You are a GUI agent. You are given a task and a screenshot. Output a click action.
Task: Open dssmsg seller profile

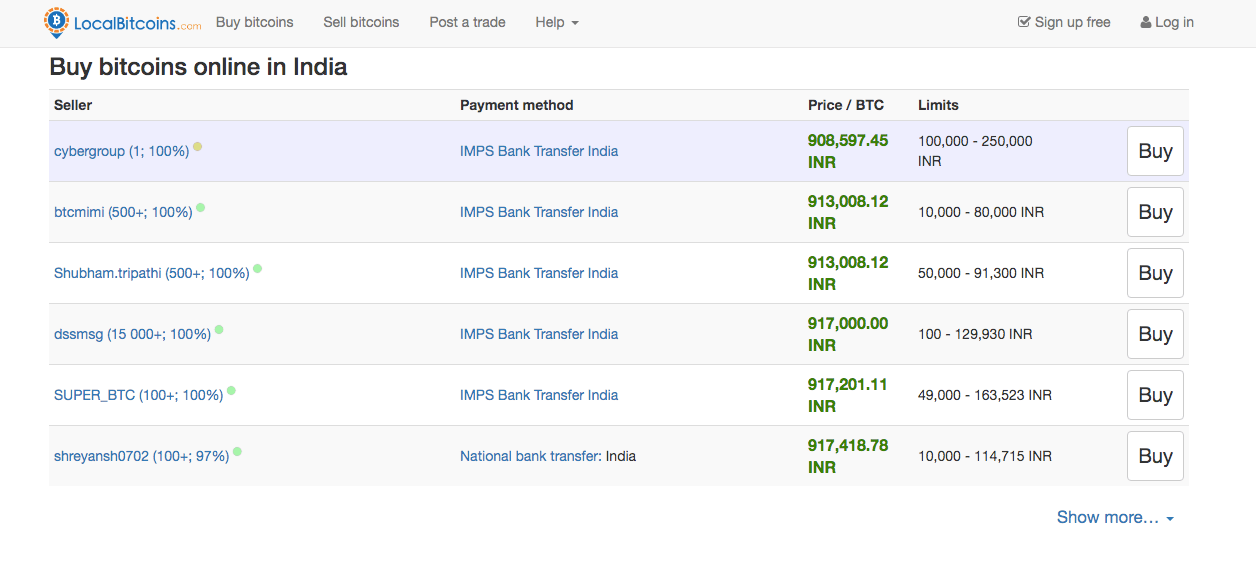[x=132, y=334]
